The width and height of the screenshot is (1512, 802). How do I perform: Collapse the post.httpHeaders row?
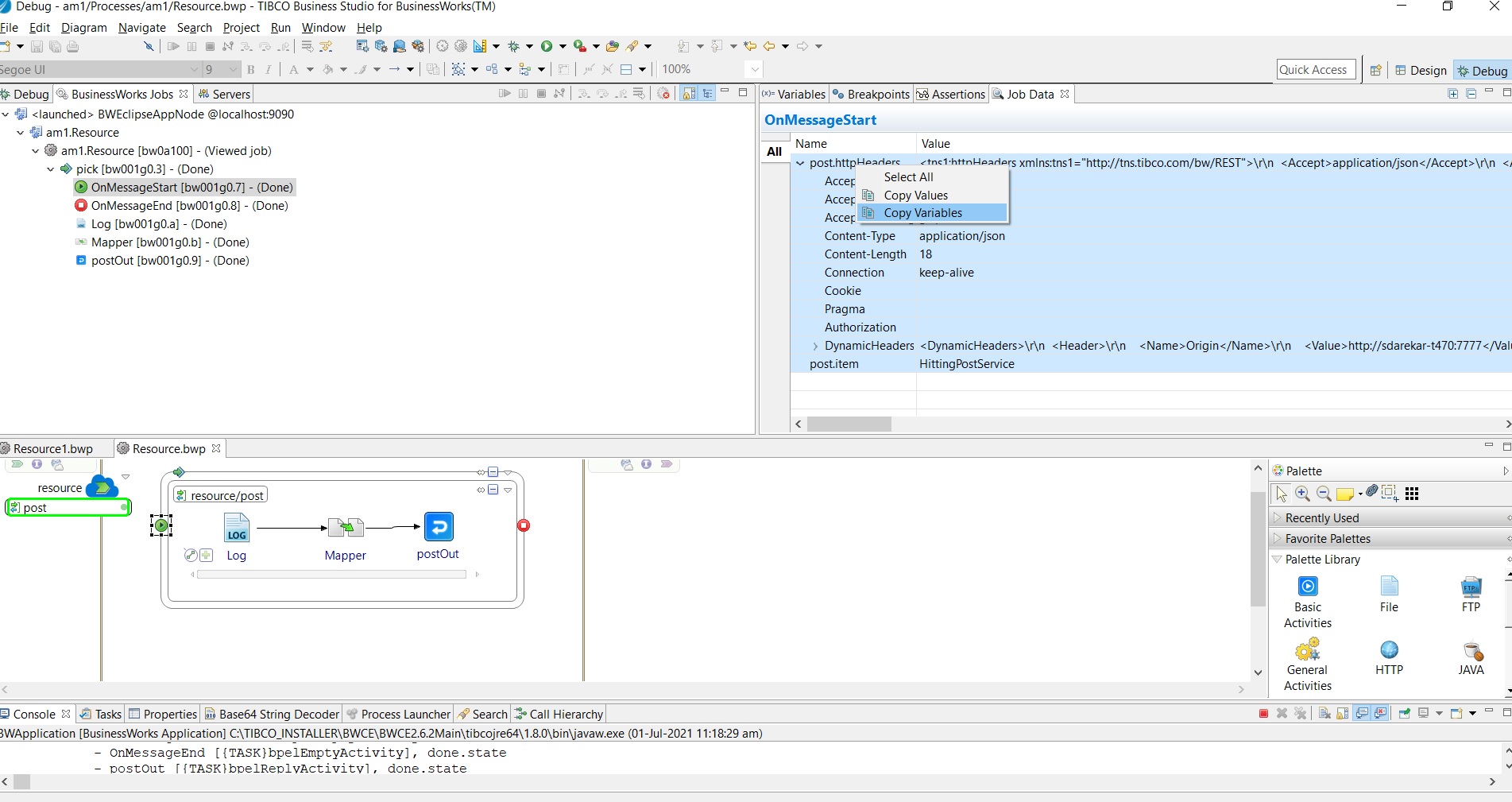pos(800,163)
